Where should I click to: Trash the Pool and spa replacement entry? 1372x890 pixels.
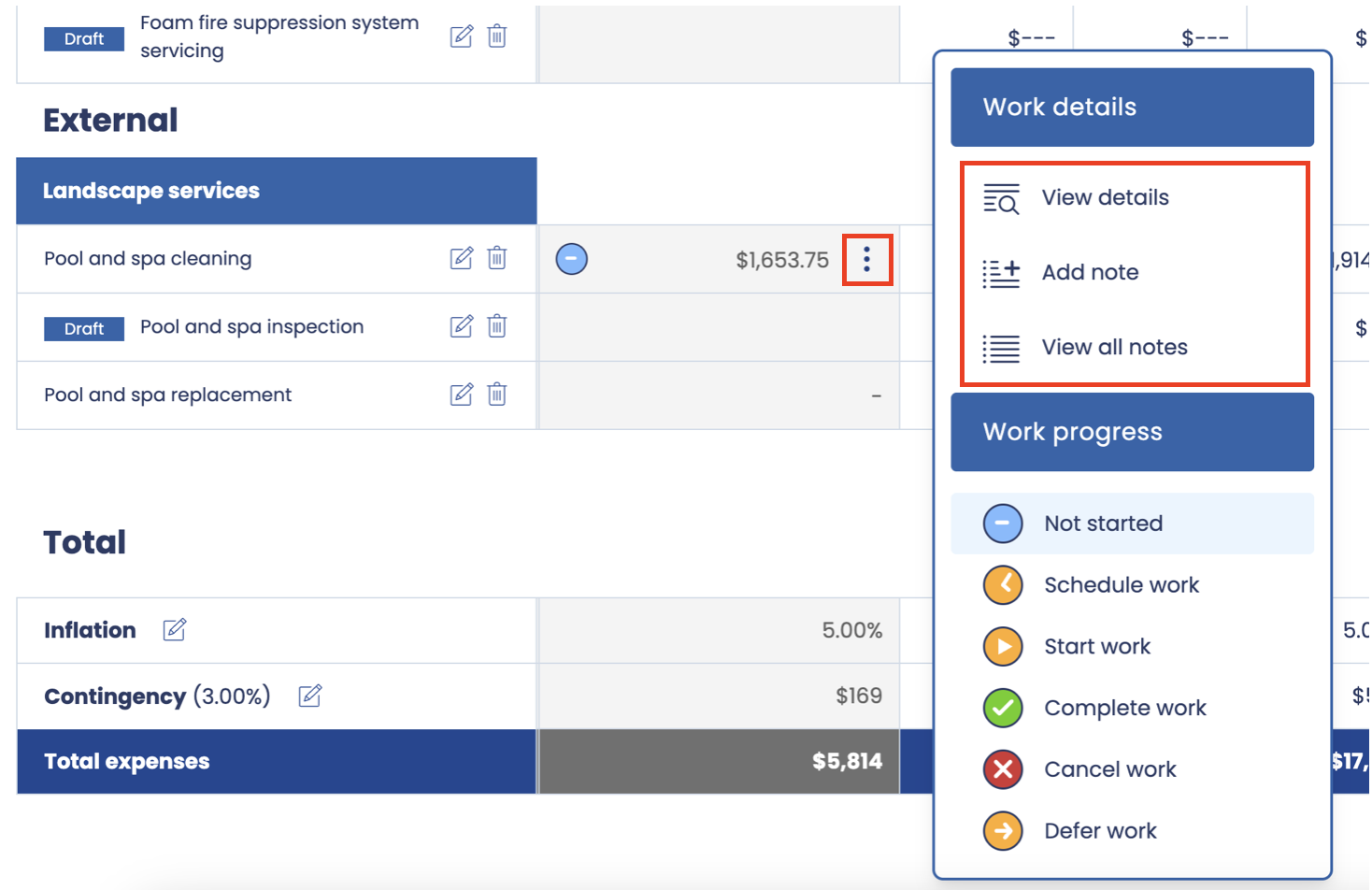pos(497,395)
